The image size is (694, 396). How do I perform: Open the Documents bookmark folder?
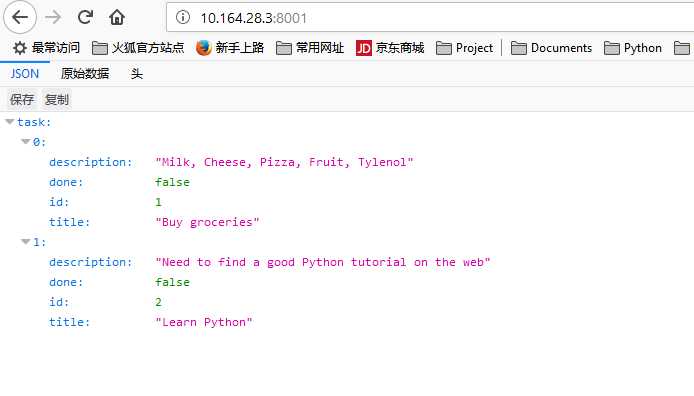(551, 48)
